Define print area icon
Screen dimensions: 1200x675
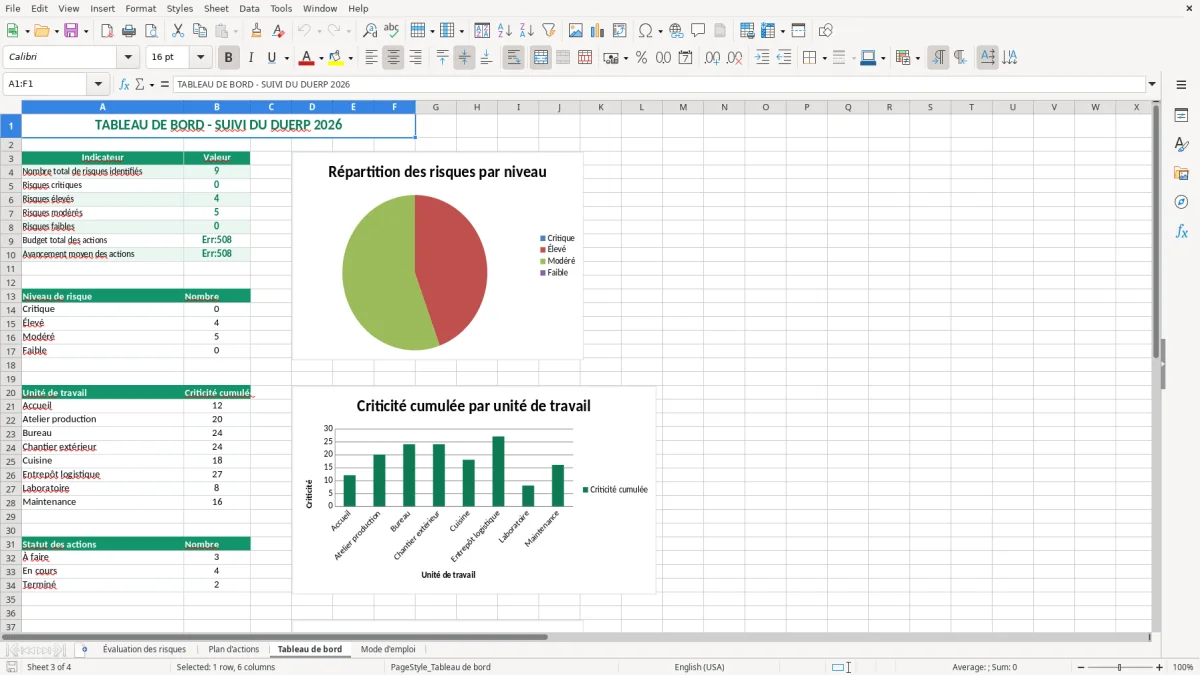coord(747,31)
